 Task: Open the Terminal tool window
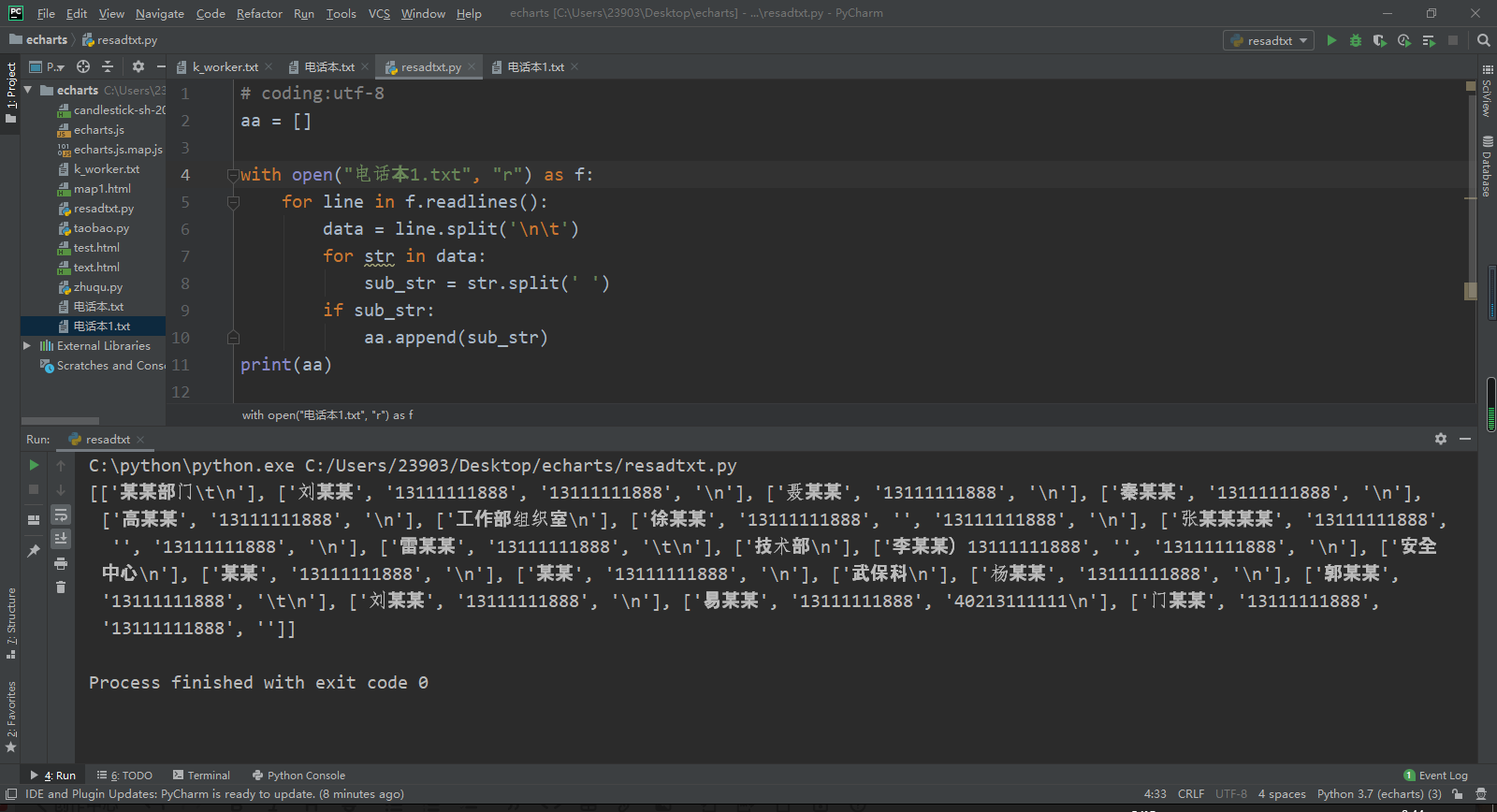[x=201, y=776]
